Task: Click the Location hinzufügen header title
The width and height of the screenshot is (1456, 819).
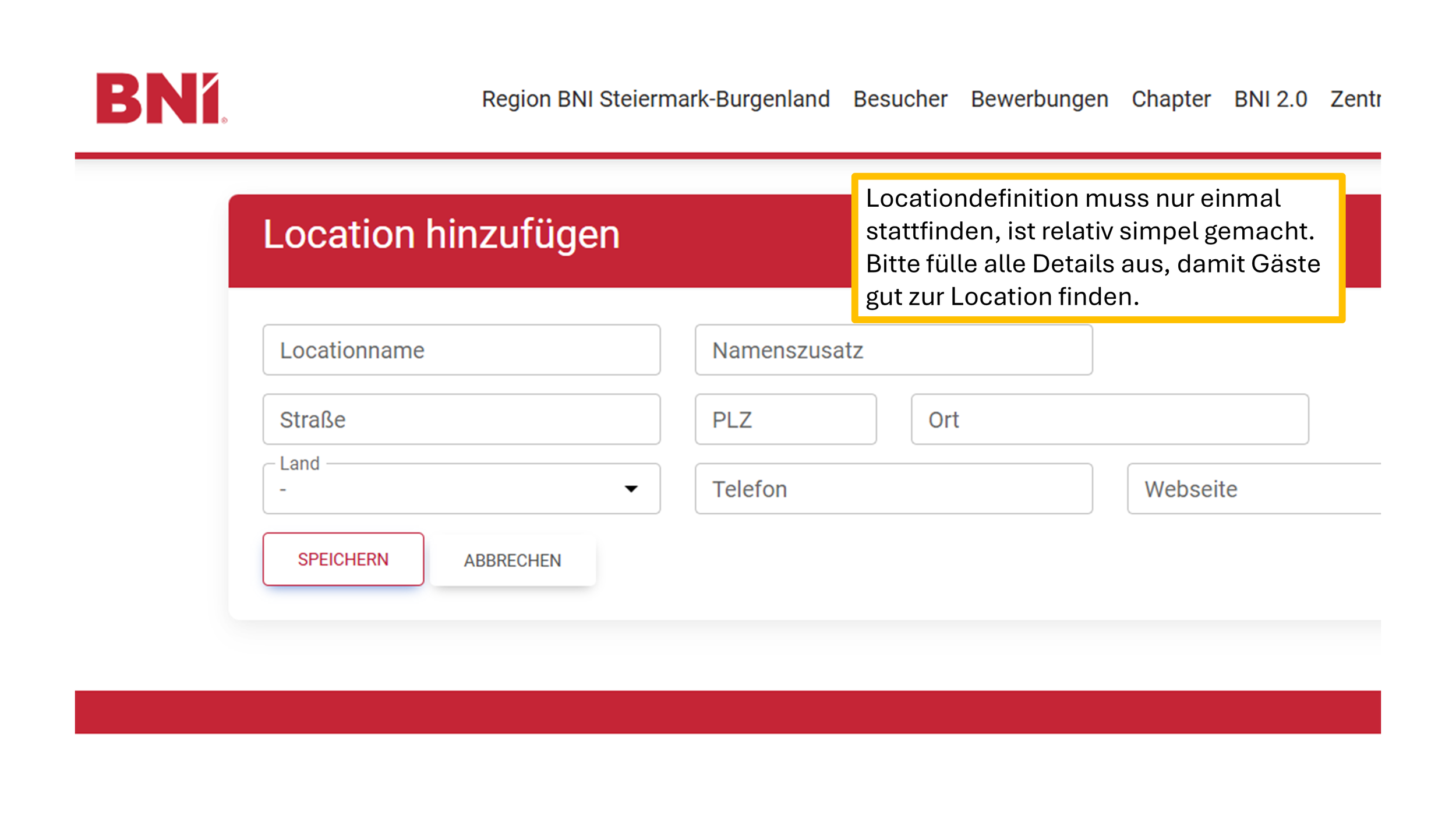Action: click(441, 234)
